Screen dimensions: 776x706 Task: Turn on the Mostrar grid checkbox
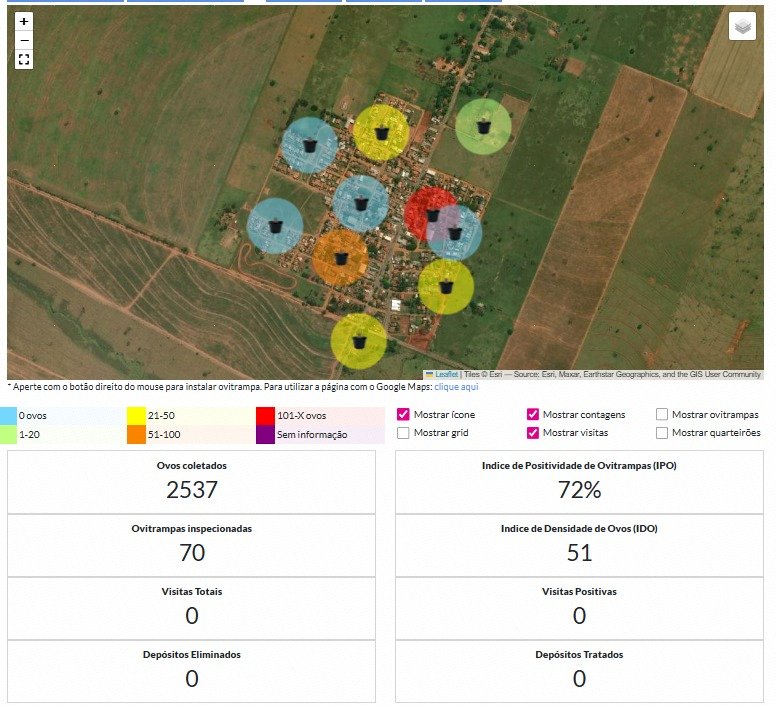point(403,433)
